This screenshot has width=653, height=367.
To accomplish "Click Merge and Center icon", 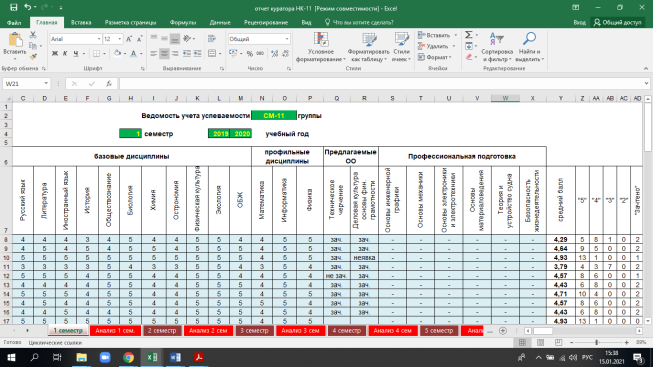I will 212,53.
